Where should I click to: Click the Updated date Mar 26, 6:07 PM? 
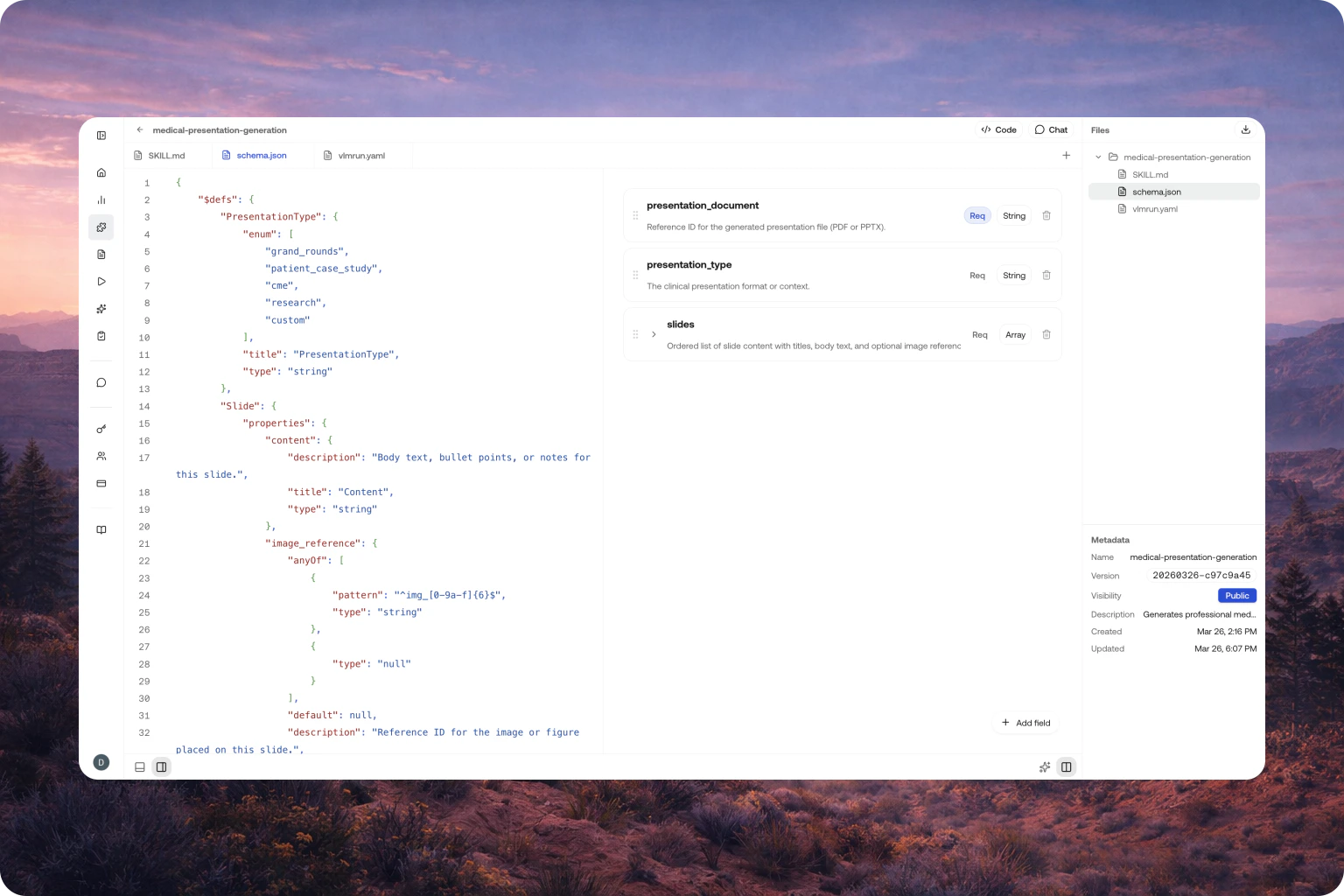tap(1226, 649)
